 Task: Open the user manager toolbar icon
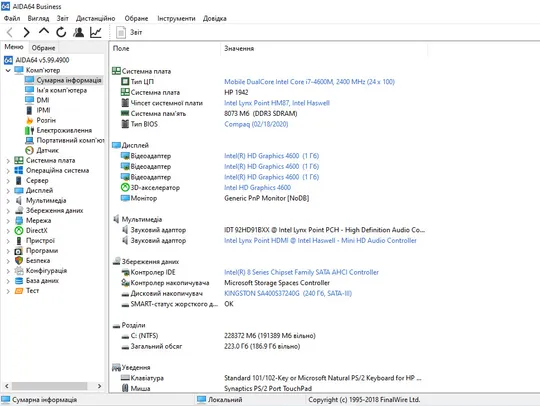coord(79,32)
